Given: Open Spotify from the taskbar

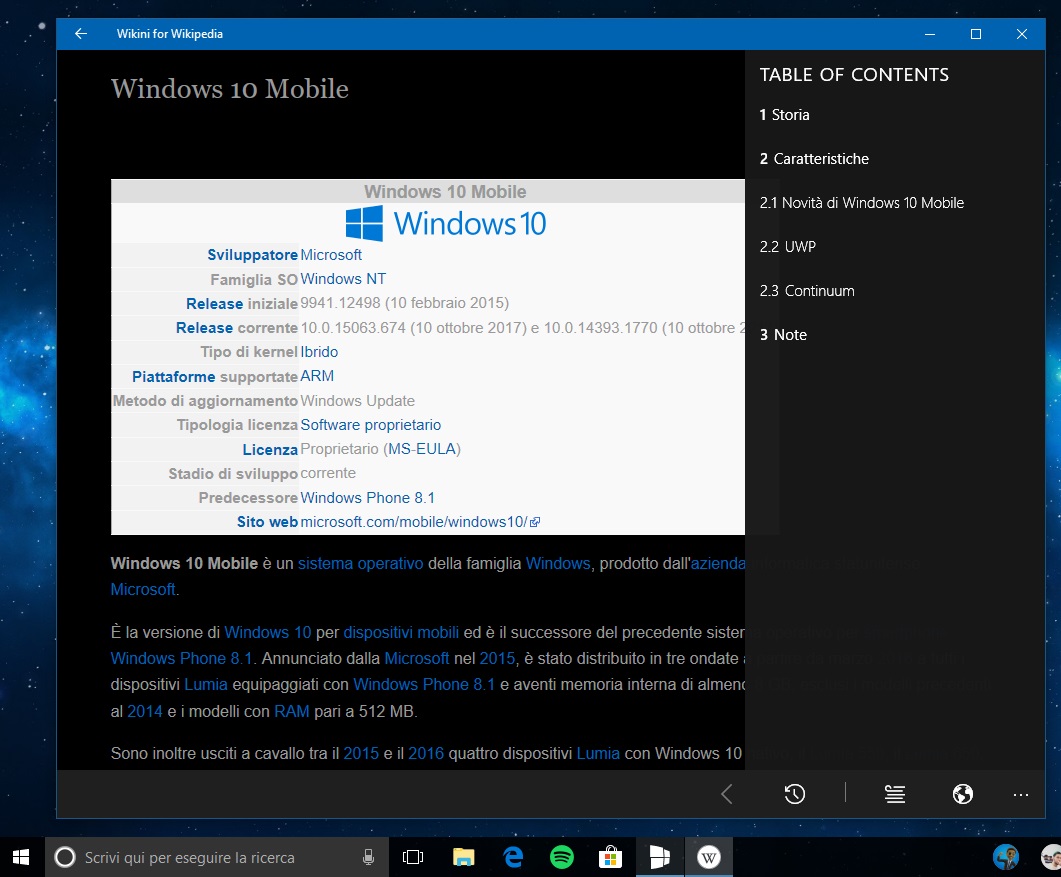Looking at the screenshot, I should (x=562, y=857).
